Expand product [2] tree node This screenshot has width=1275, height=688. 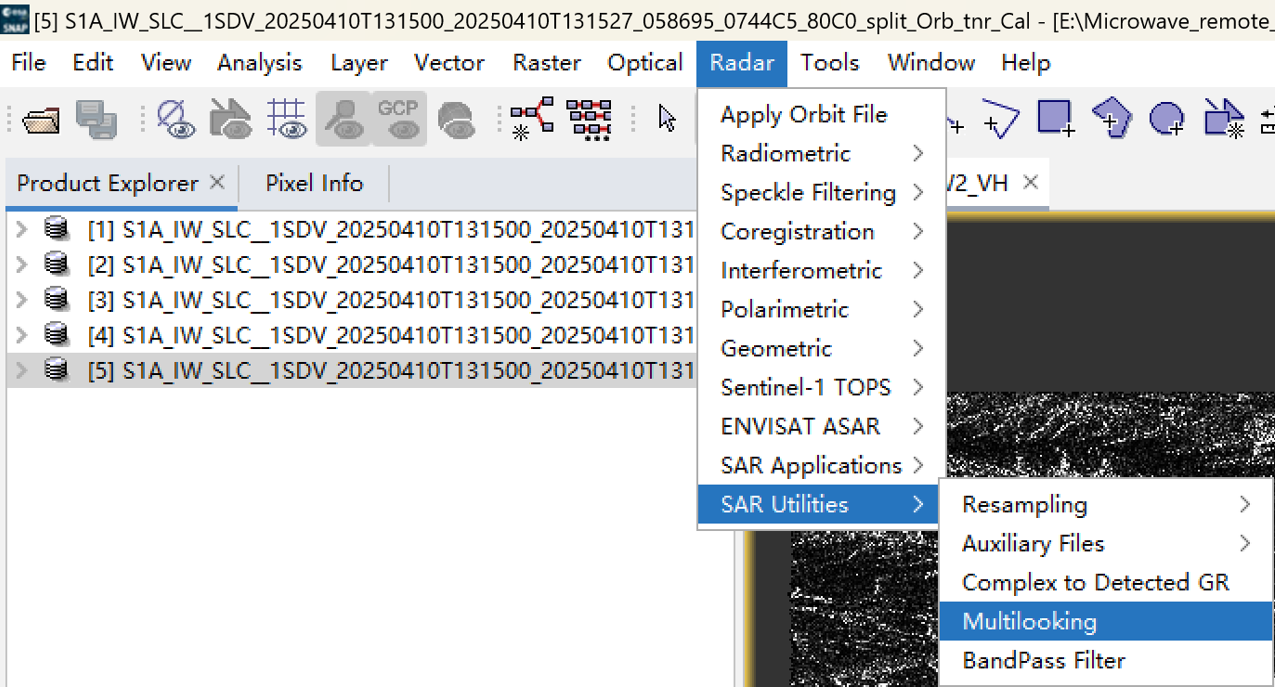pos(22,265)
